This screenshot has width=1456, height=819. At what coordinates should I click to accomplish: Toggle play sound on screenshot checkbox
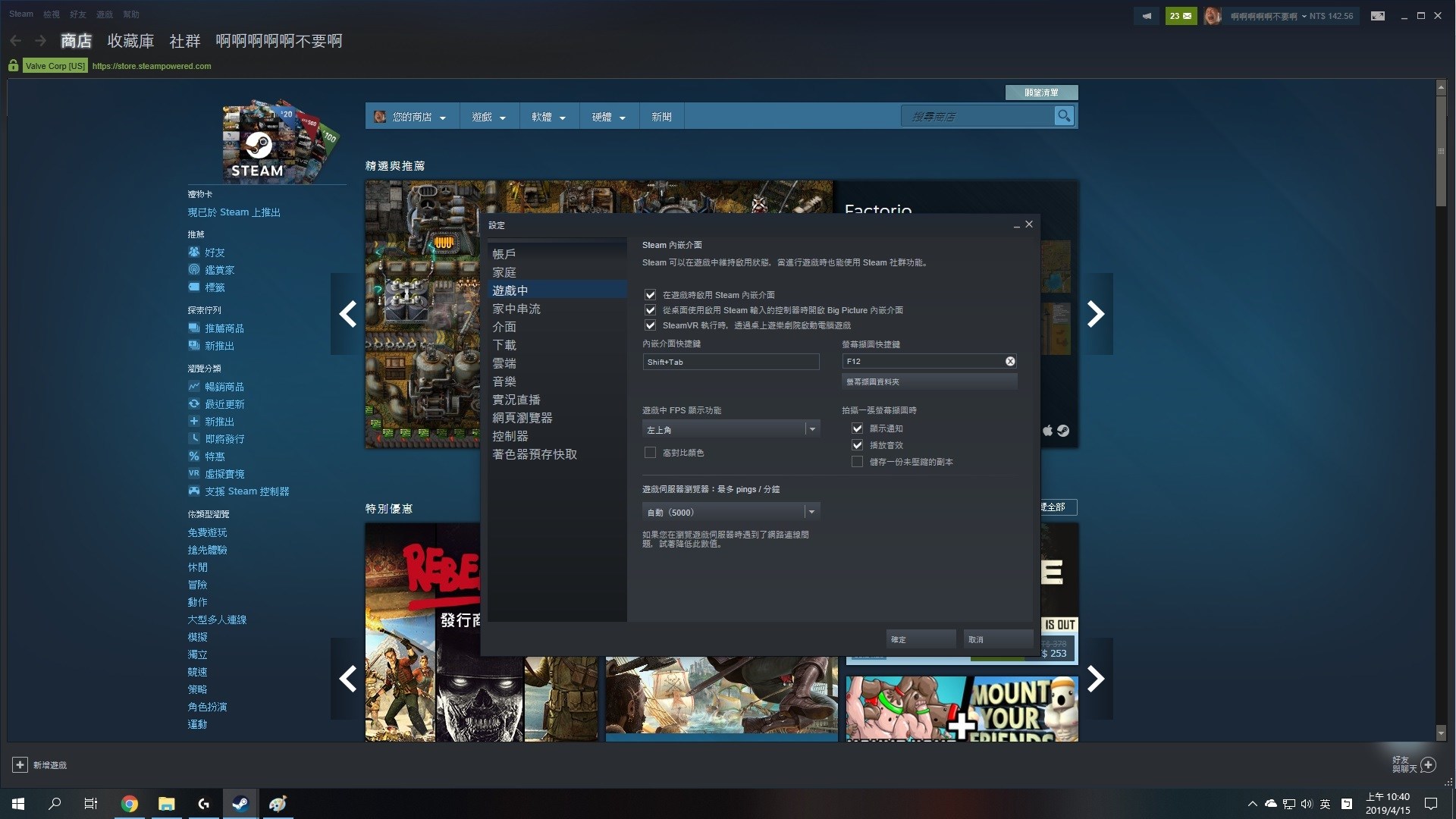857,445
